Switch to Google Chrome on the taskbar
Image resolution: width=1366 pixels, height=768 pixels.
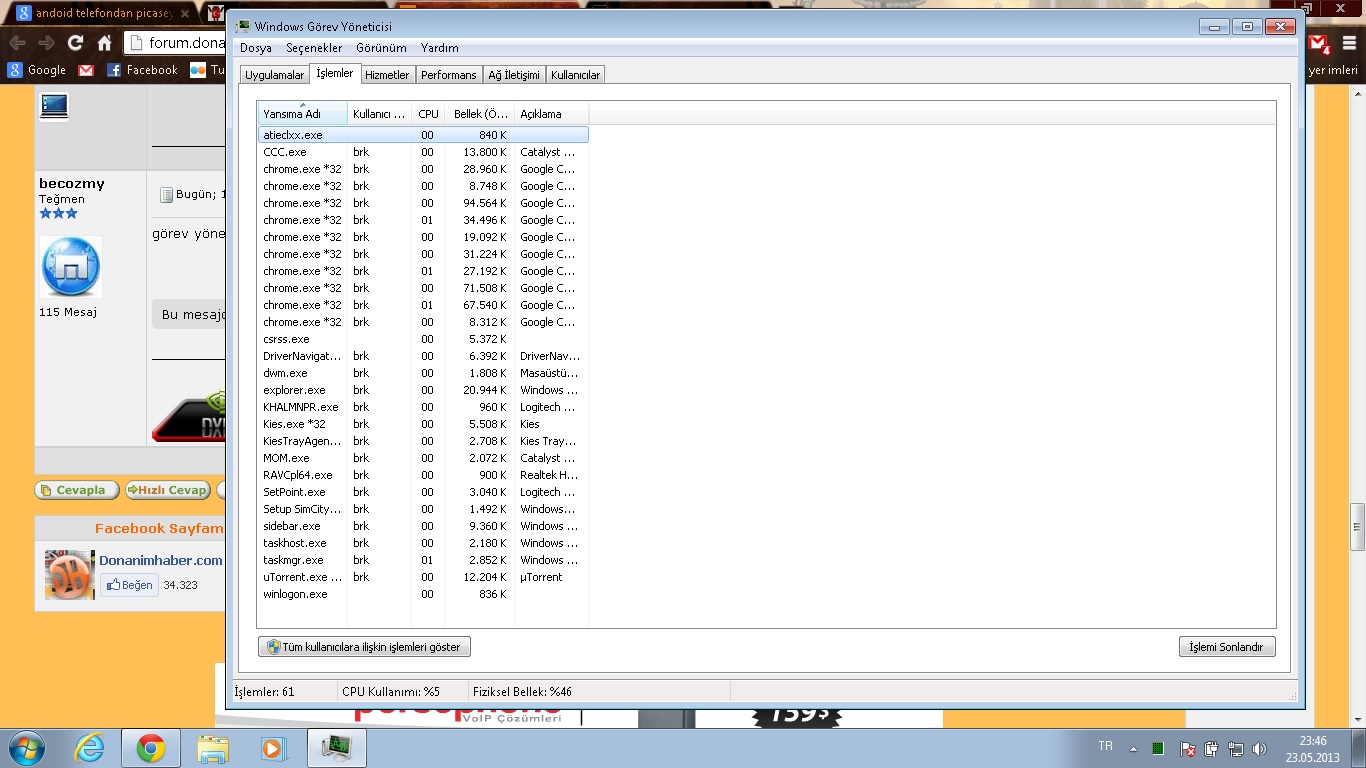(151, 748)
